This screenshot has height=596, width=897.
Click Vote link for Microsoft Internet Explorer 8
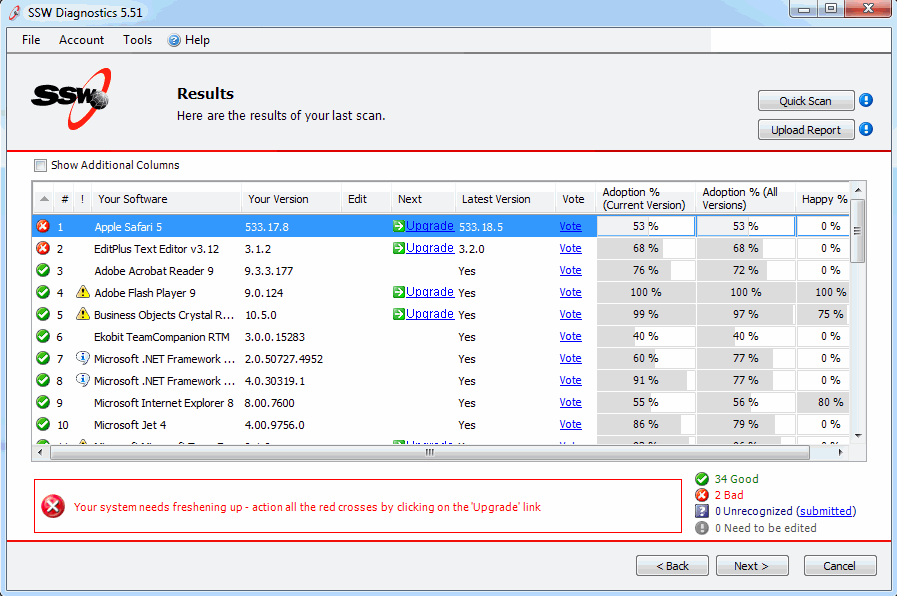[570, 402]
